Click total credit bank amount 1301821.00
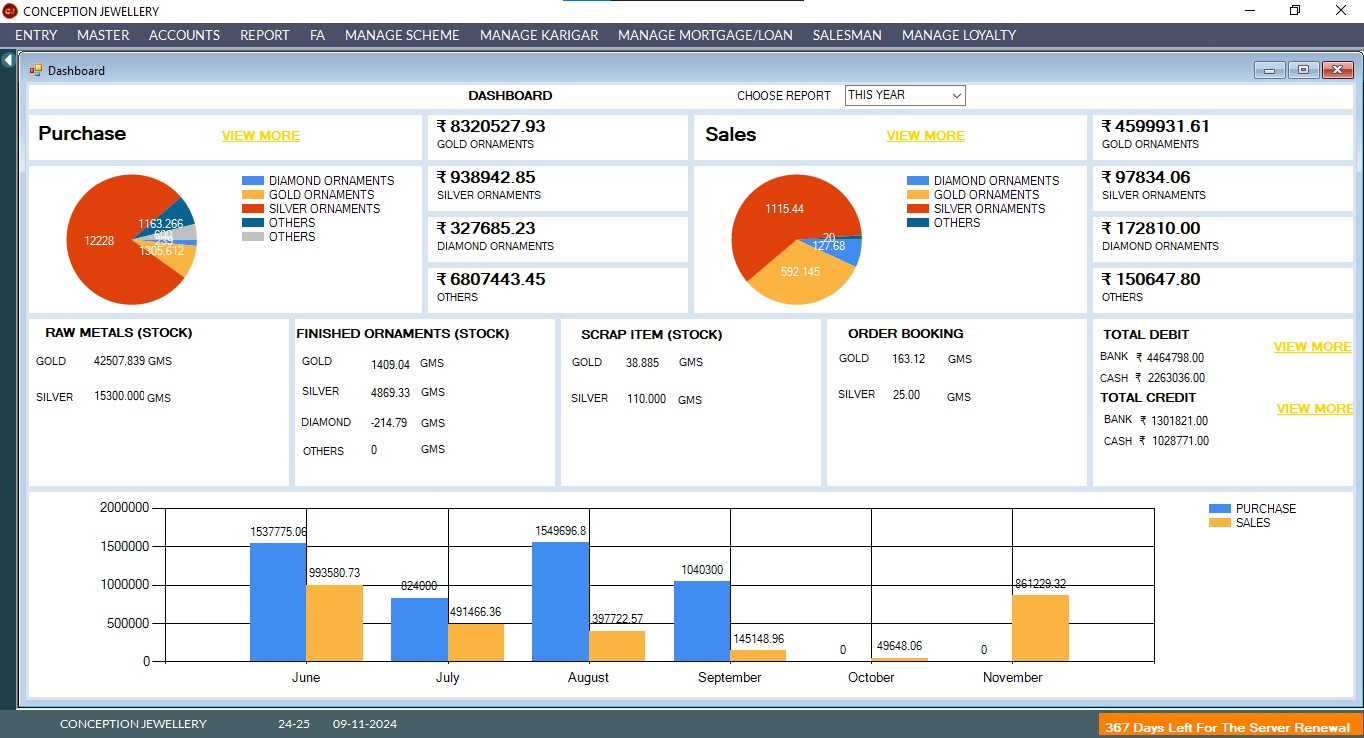This screenshot has height=738, width=1364. (x=1180, y=421)
